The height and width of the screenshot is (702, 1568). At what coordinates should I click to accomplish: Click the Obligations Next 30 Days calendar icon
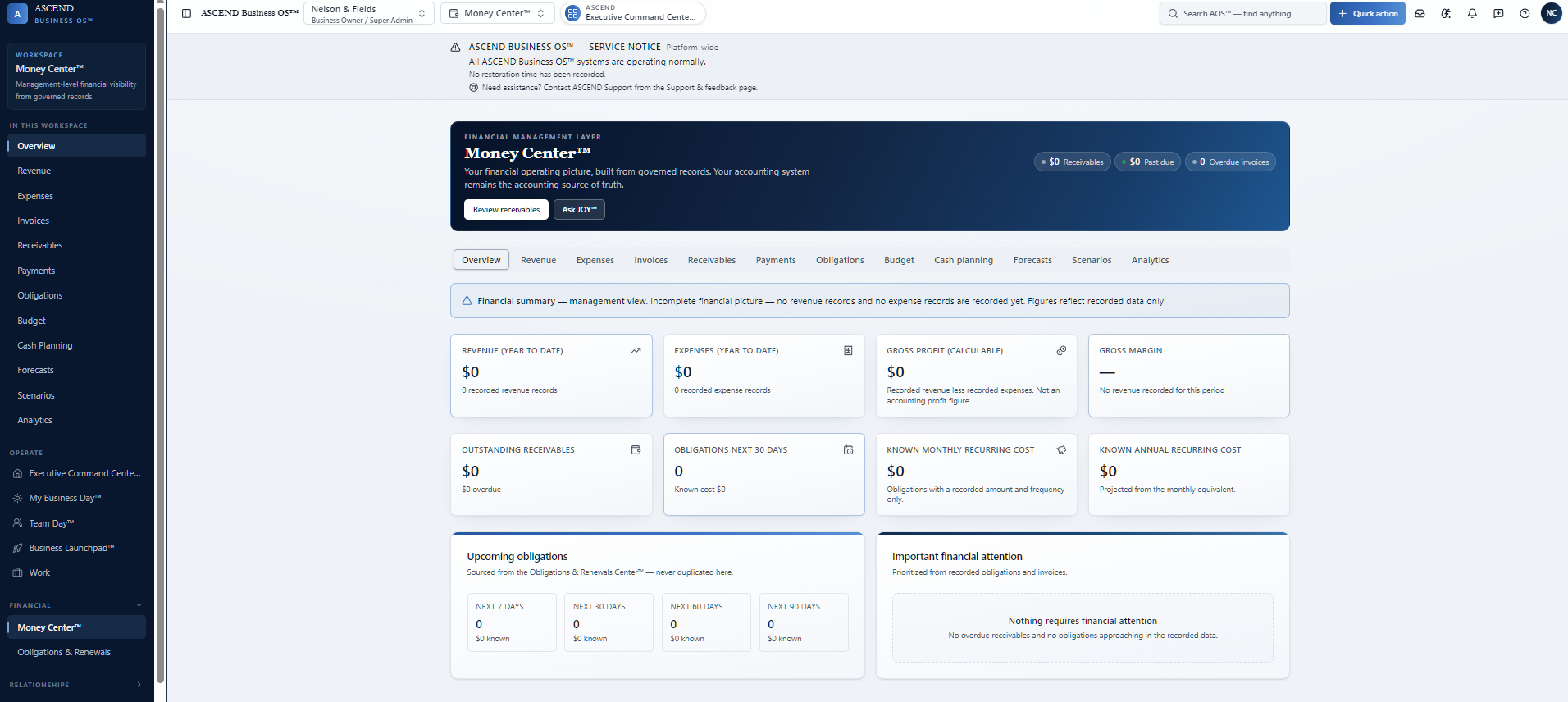pos(848,449)
